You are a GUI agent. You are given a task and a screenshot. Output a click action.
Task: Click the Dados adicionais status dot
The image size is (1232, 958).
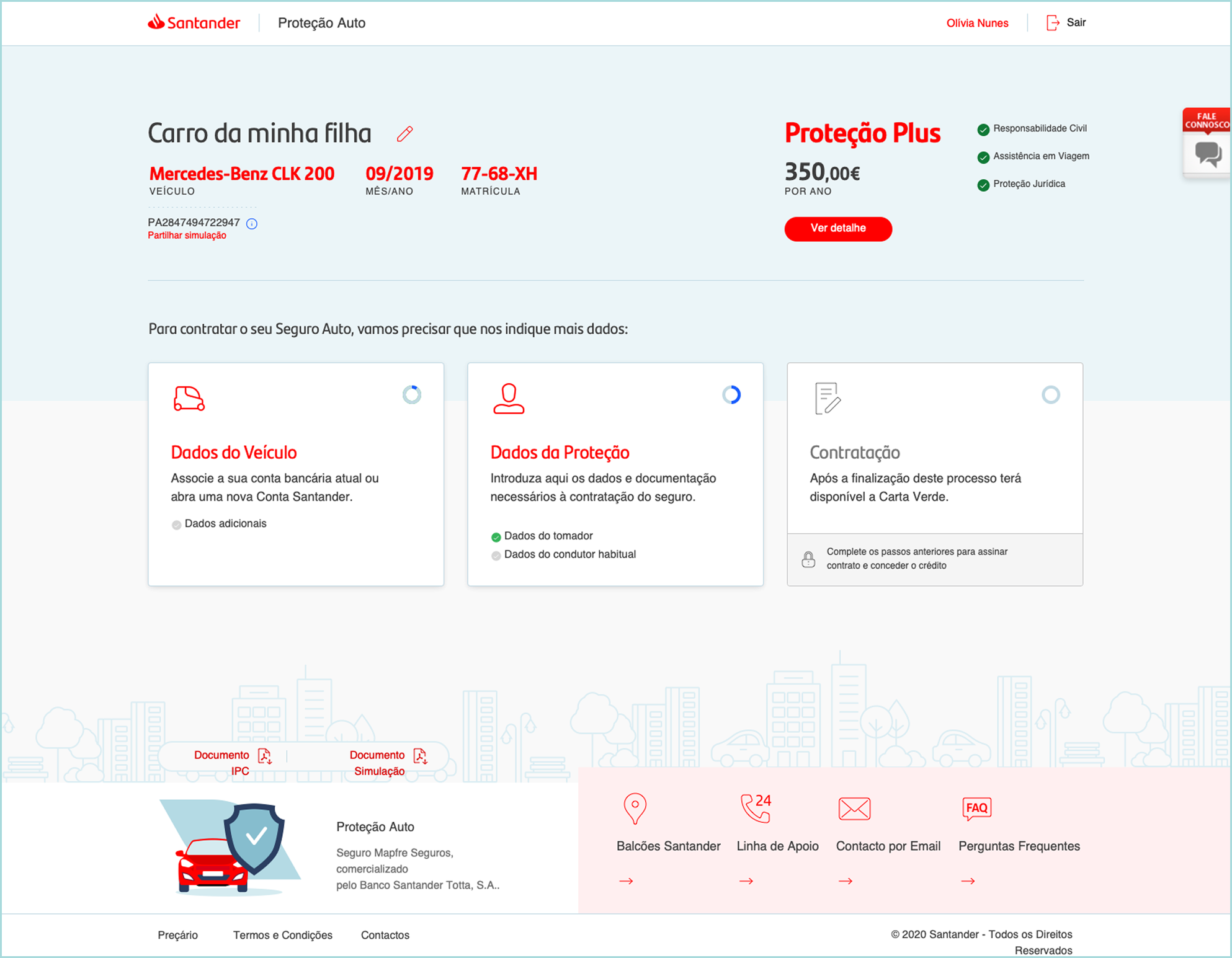(177, 525)
